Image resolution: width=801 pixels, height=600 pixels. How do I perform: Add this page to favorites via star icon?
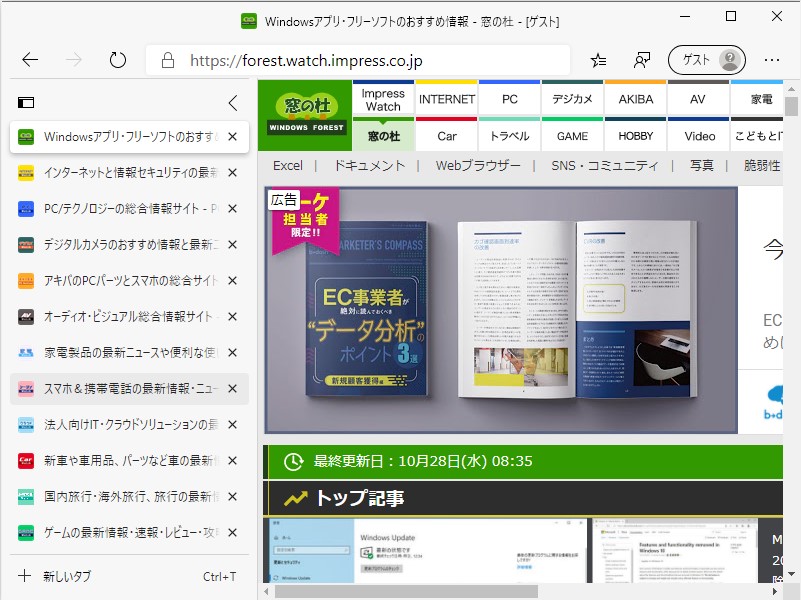coord(598,59)
